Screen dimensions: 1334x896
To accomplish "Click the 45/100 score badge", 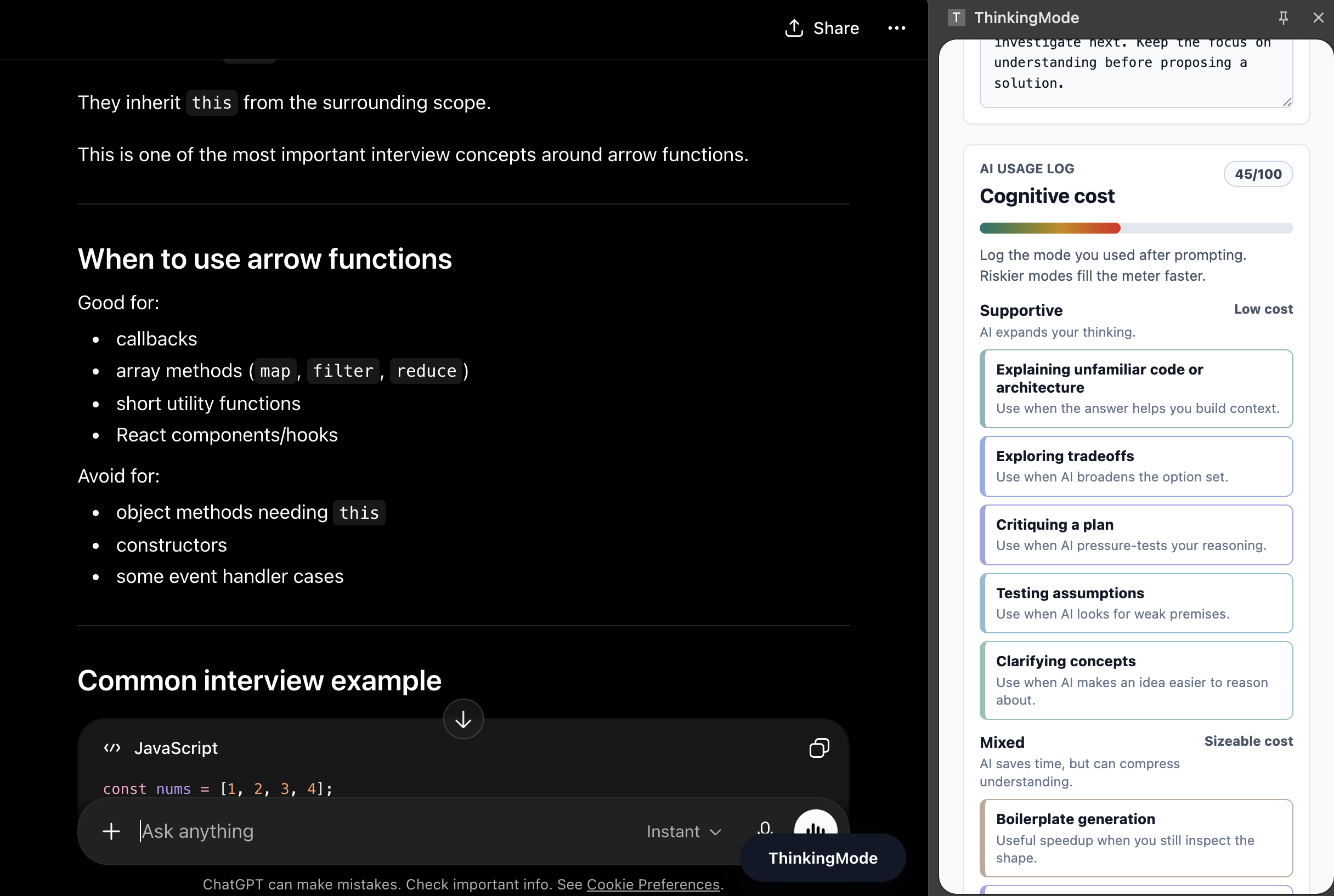I will click(1258, 174).
